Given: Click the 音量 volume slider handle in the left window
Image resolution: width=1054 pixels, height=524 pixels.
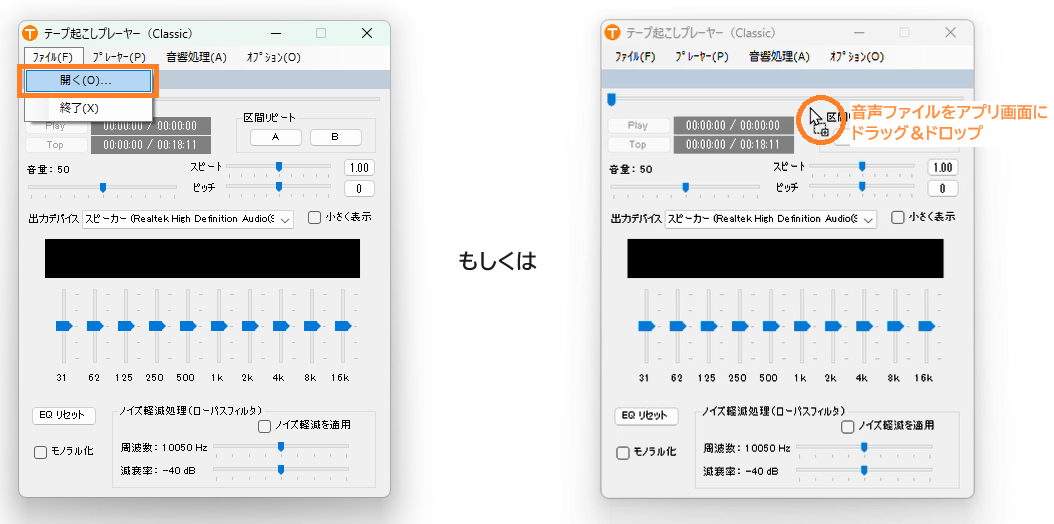Looking at the screenshot, I should (102, 187).
